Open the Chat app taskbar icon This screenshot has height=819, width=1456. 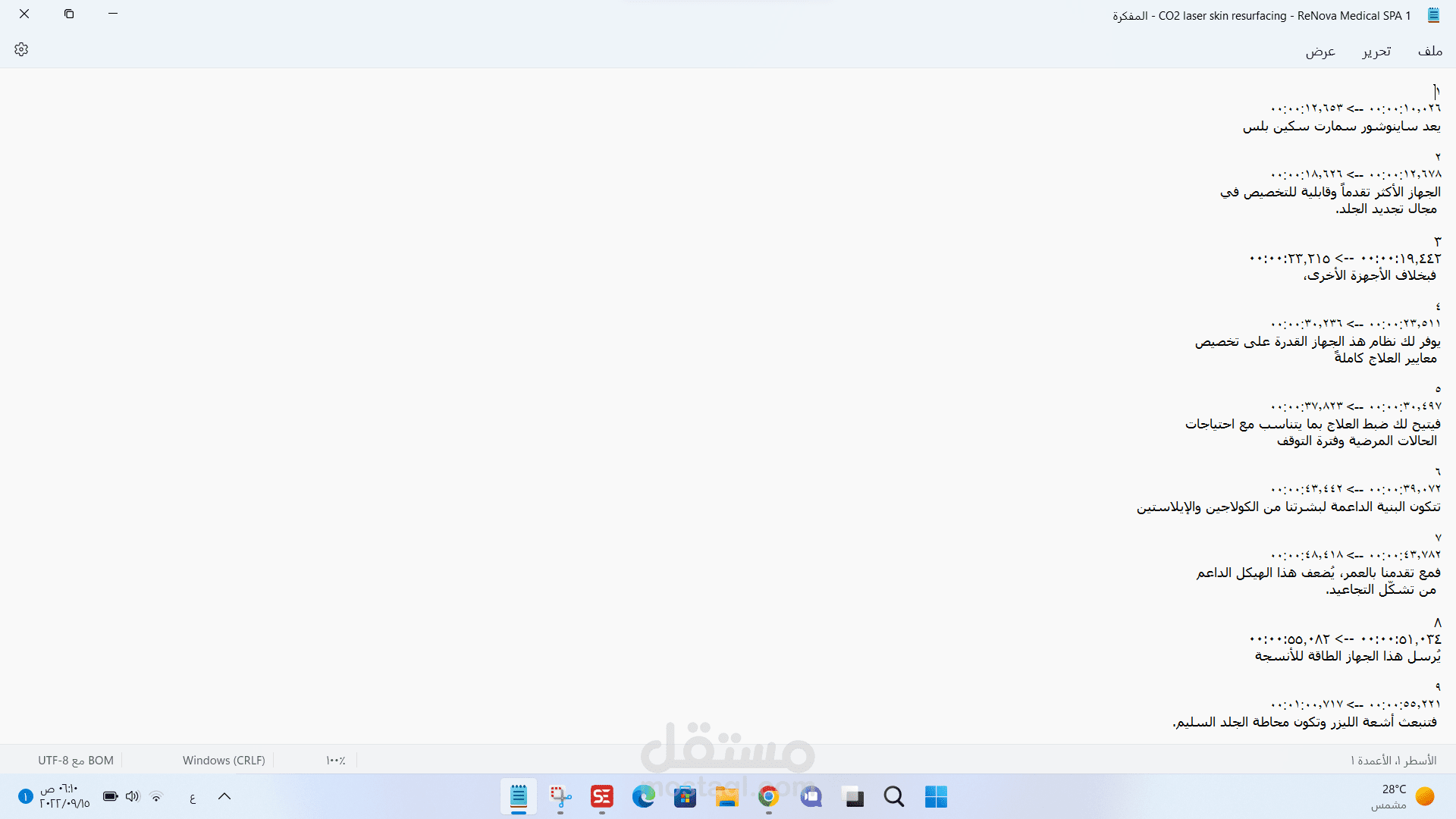click(811, 797)
